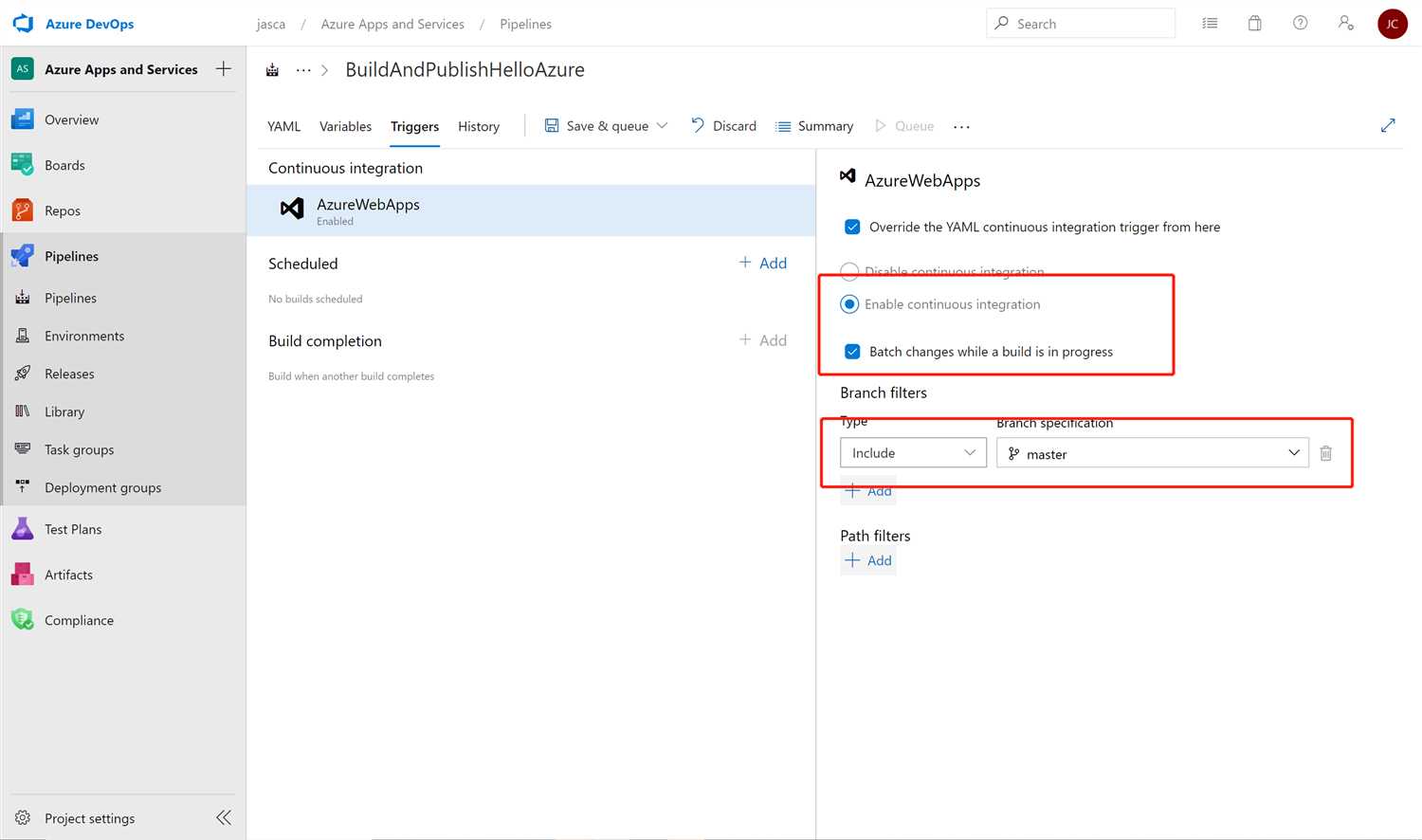Screen dimensions: 1422x840
Task: Add a scheduled trigger
Action: [763, 263]
